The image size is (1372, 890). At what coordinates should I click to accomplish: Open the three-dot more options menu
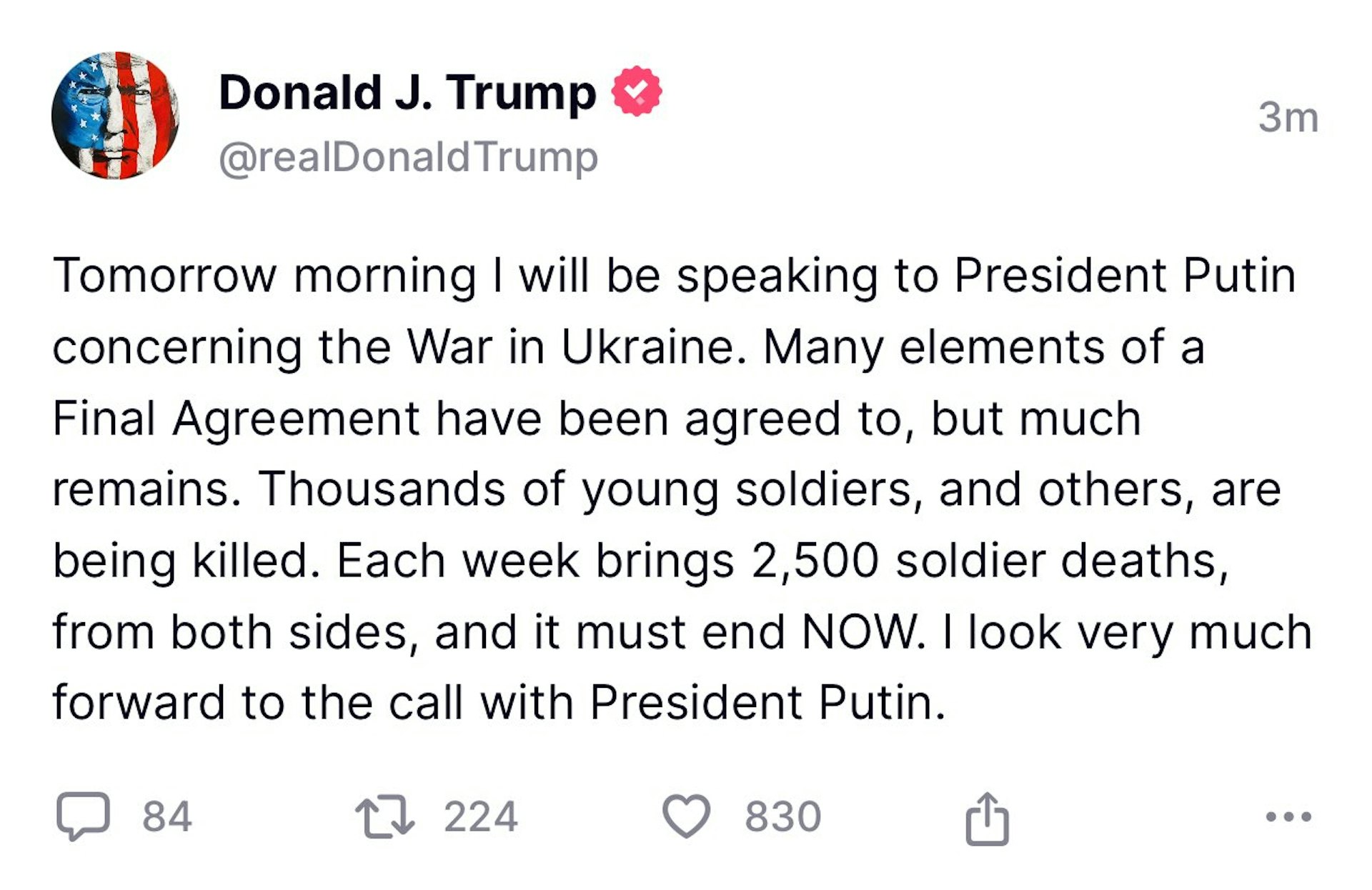[1288, 816]
